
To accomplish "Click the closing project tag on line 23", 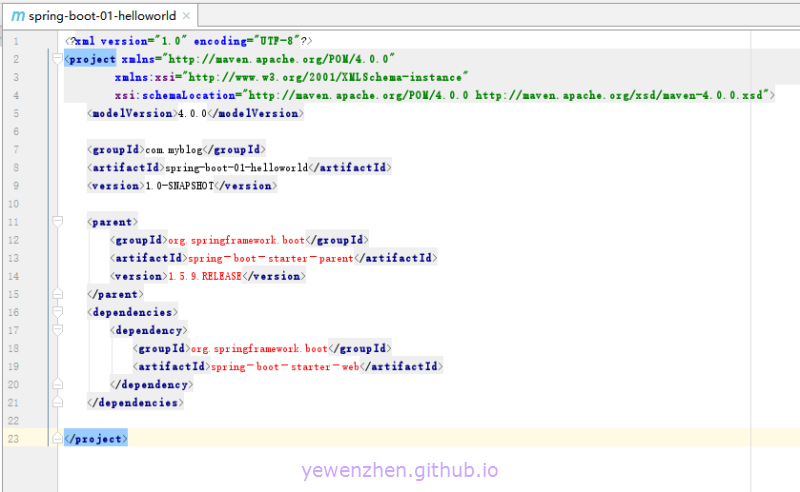I will tap(95, 439).
